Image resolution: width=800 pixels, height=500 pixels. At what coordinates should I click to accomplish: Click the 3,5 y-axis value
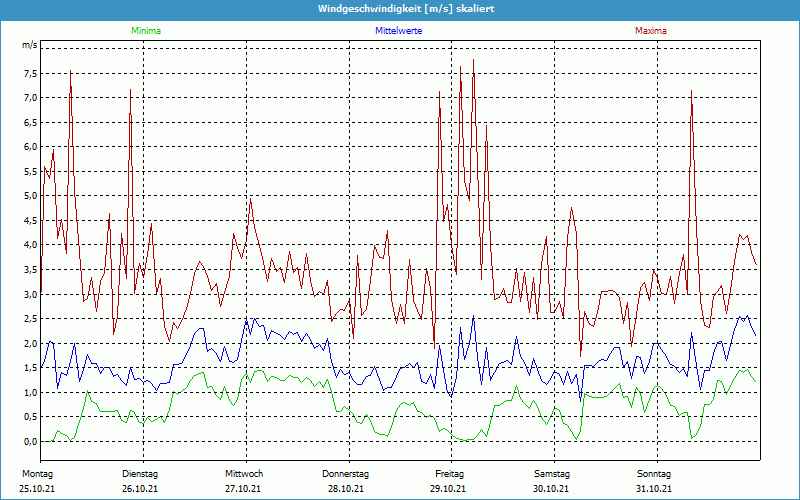(31, 270)
